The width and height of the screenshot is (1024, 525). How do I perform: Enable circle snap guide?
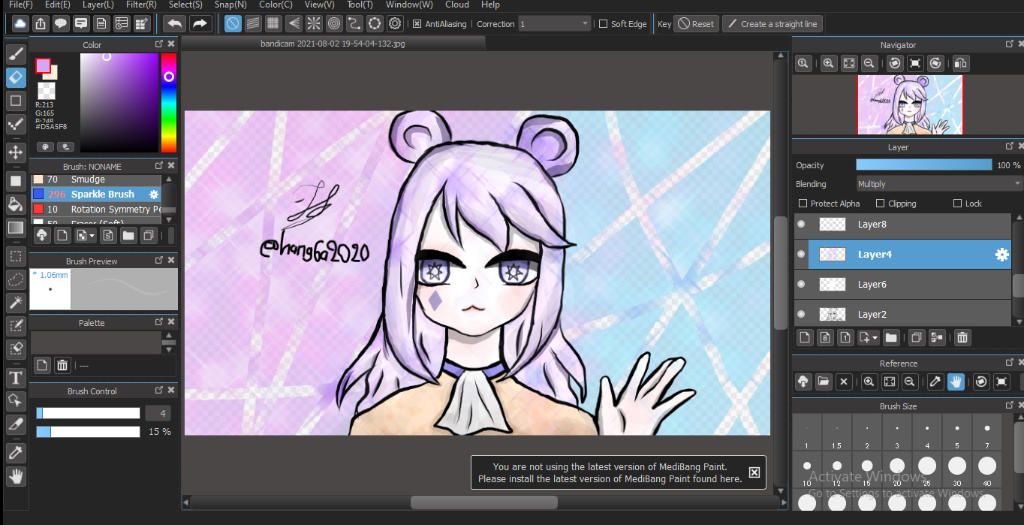tap(334, 24)
